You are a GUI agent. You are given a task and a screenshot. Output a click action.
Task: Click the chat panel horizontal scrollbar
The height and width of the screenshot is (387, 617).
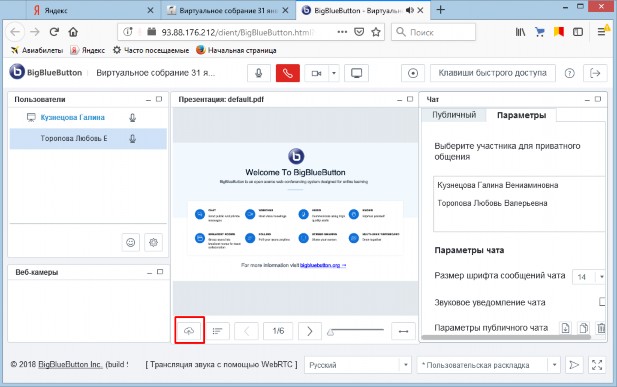pos(506,337)
